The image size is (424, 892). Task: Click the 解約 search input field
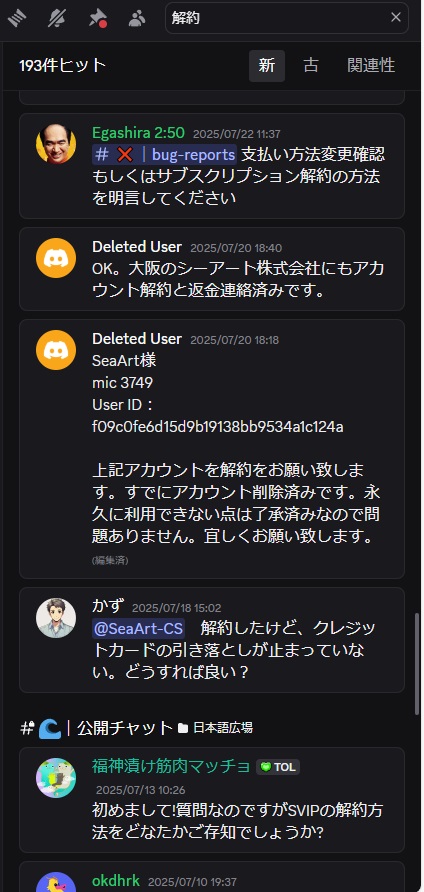coord(279,18)
